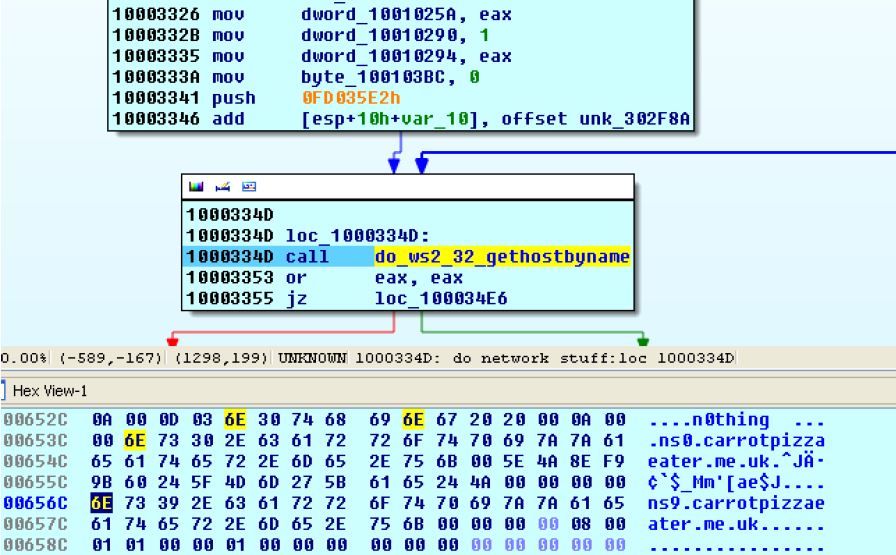Select the Hex View-1 tab
This screenshot has height=555, width=896.
coord(52,391)
